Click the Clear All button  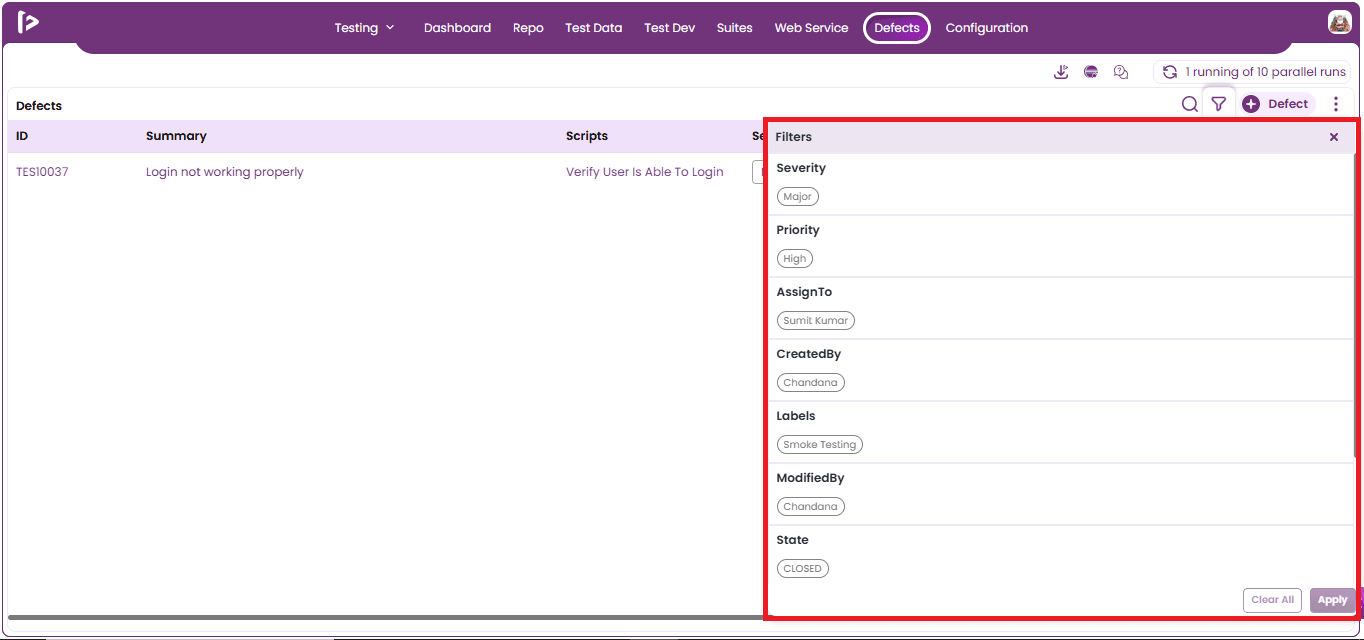pos(1273,600)
